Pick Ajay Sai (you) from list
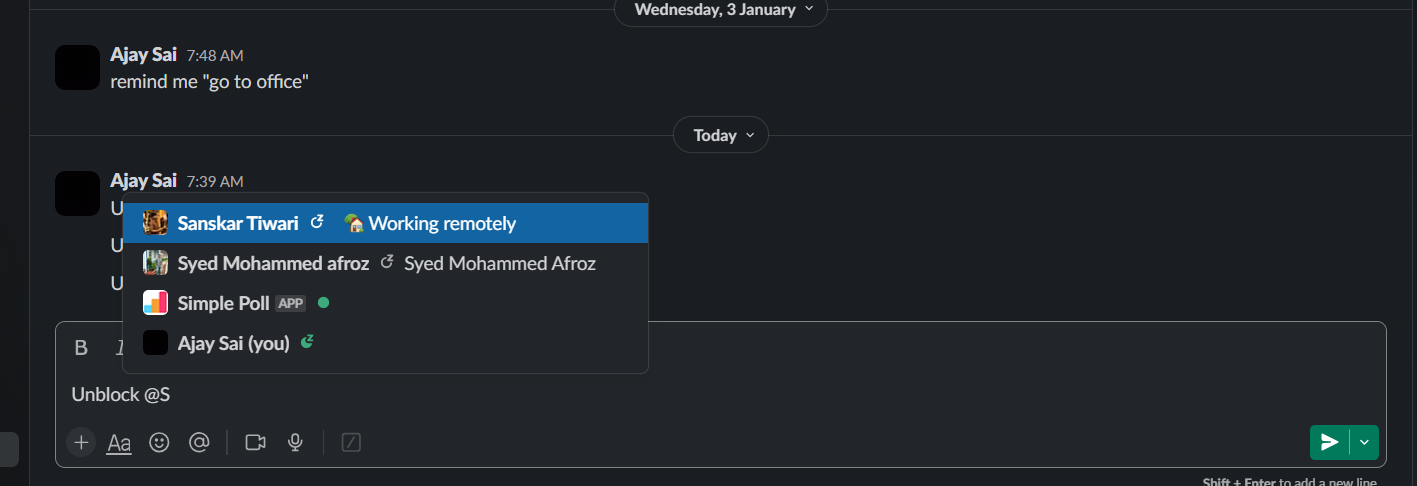 coord(233,343)
